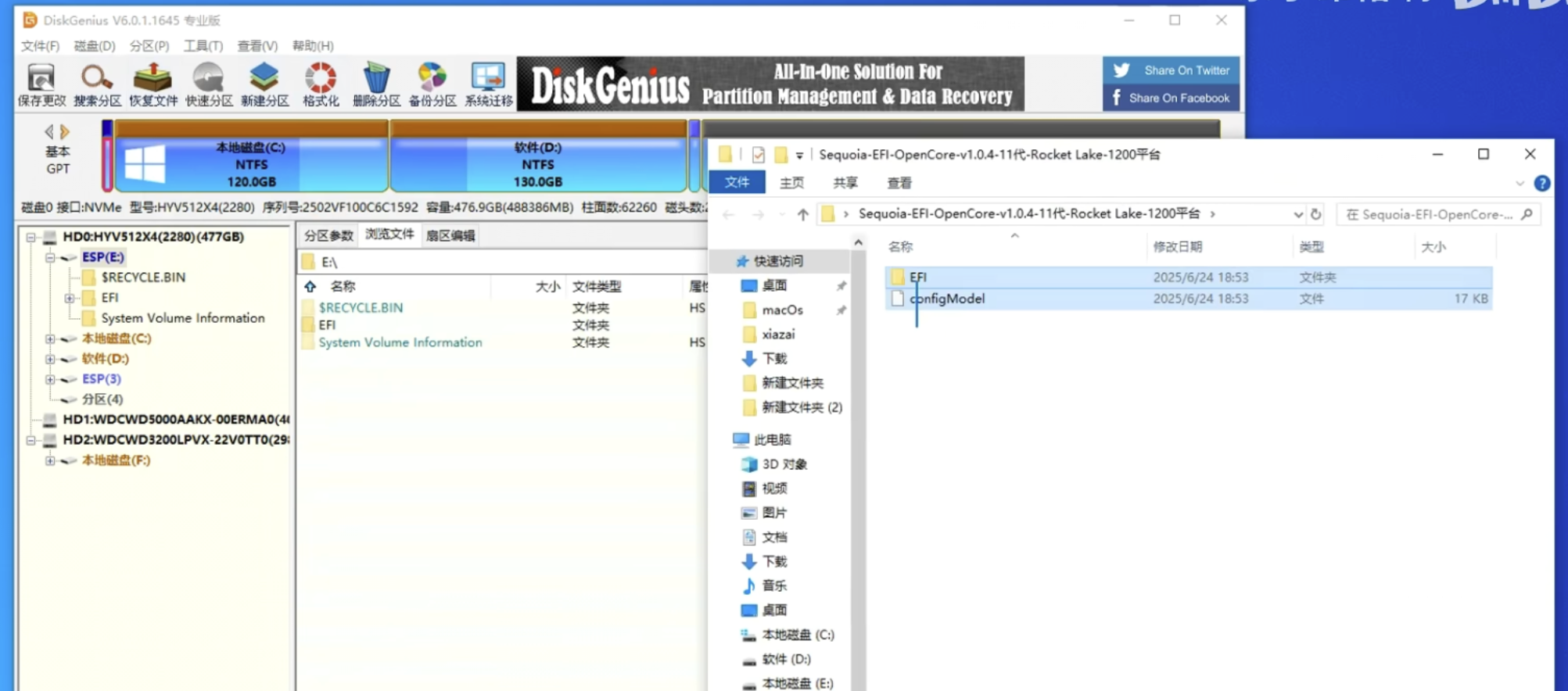Click the New Partition (新建分区) icon
This screenshot has height=691, width=1568.
coord(264,84)
